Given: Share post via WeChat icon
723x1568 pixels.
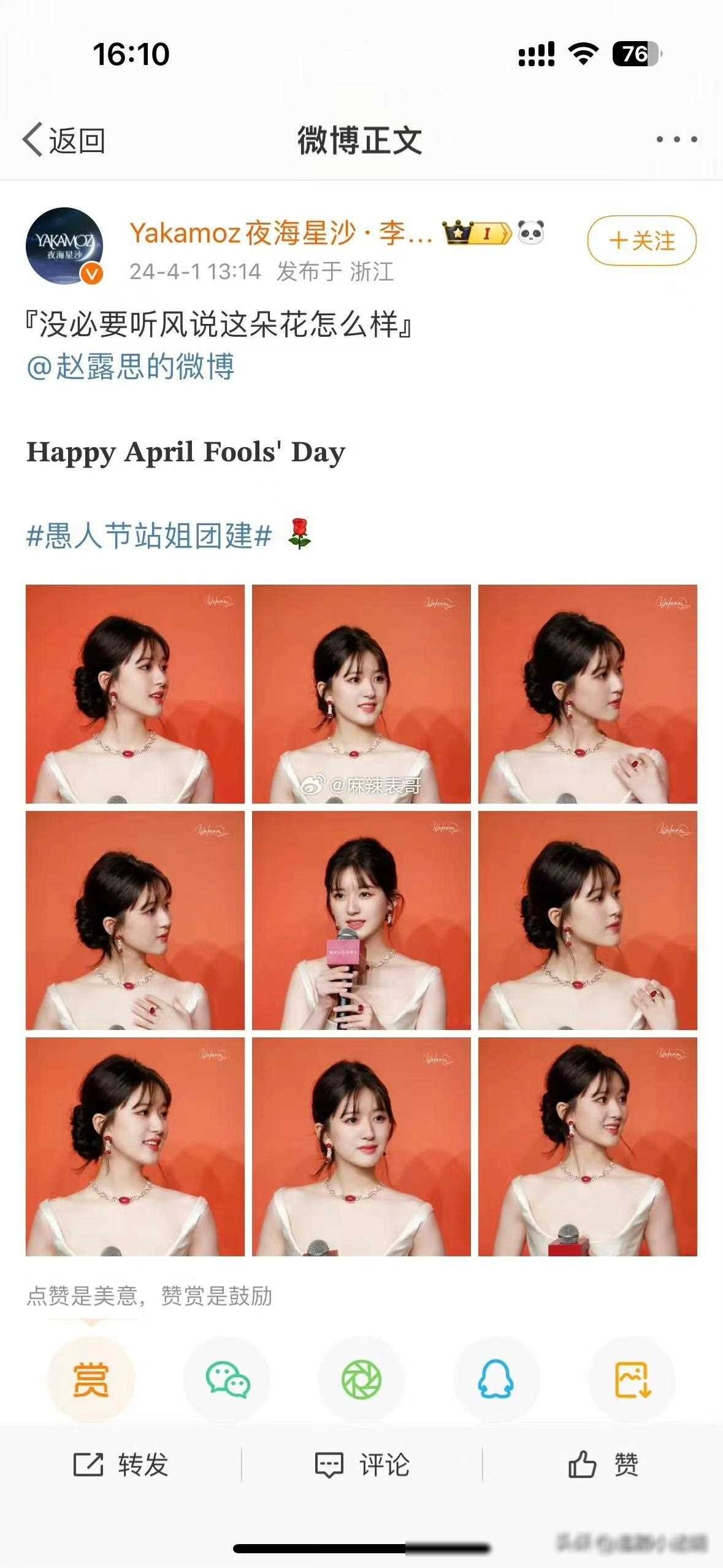Looking at the screenshot, I should pos(227,1379).
